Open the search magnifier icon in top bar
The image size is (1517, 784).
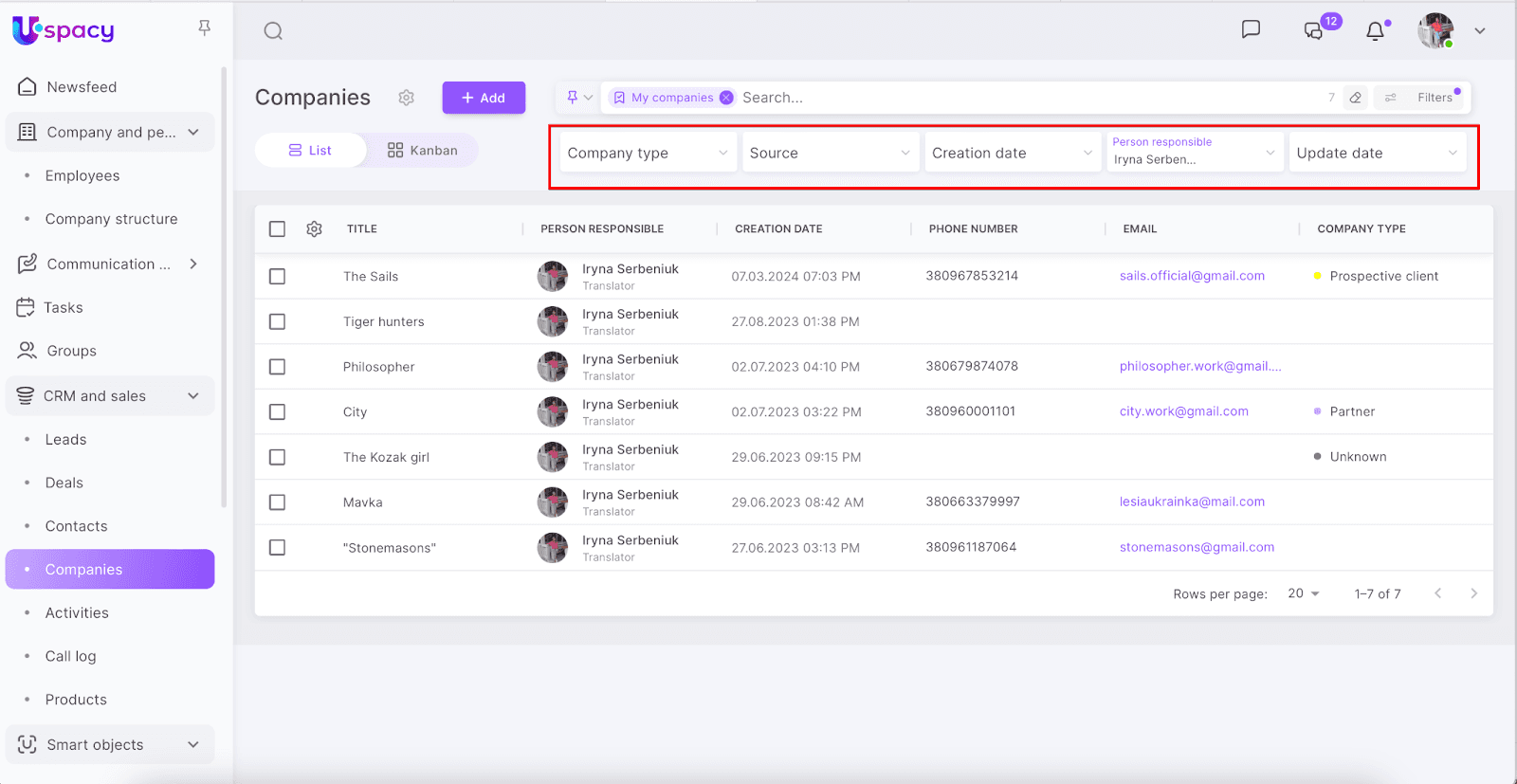click(273, 31)
